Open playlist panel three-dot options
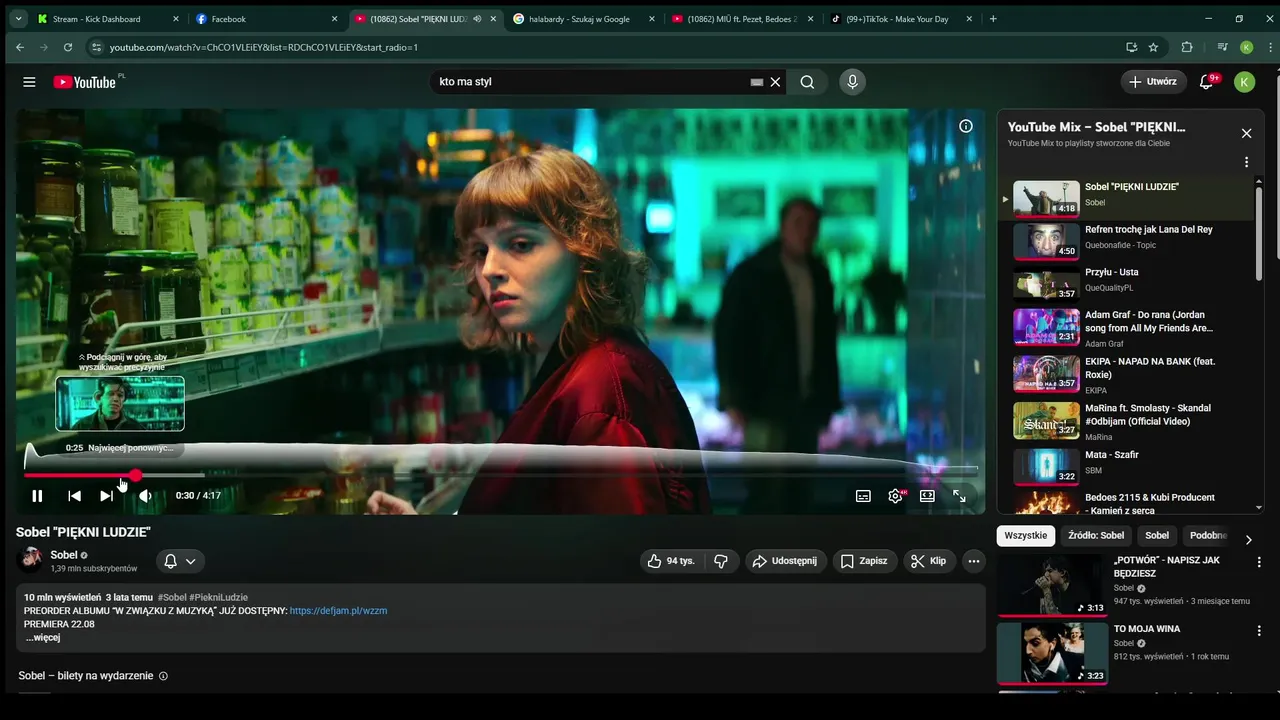Image resolution: width=1280 pixels, height=720 pixels. [1246, 162]
